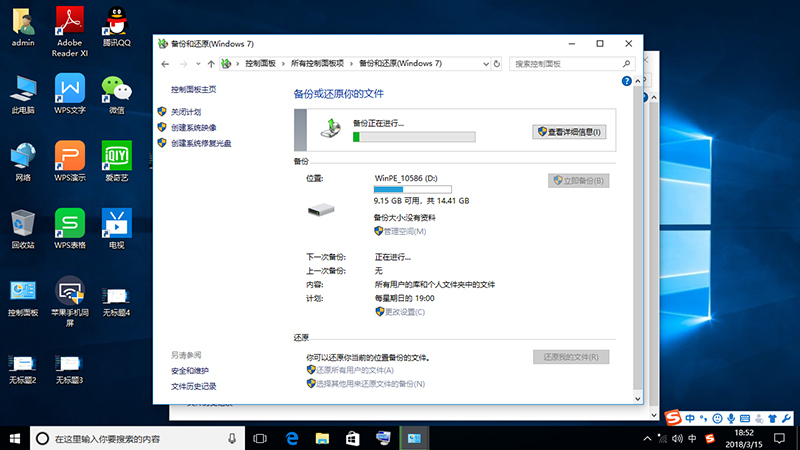Toggle Sogou voice input microphone
Image resolution: width=800 pixels, height=450 pixels.
tap(731, 418)
